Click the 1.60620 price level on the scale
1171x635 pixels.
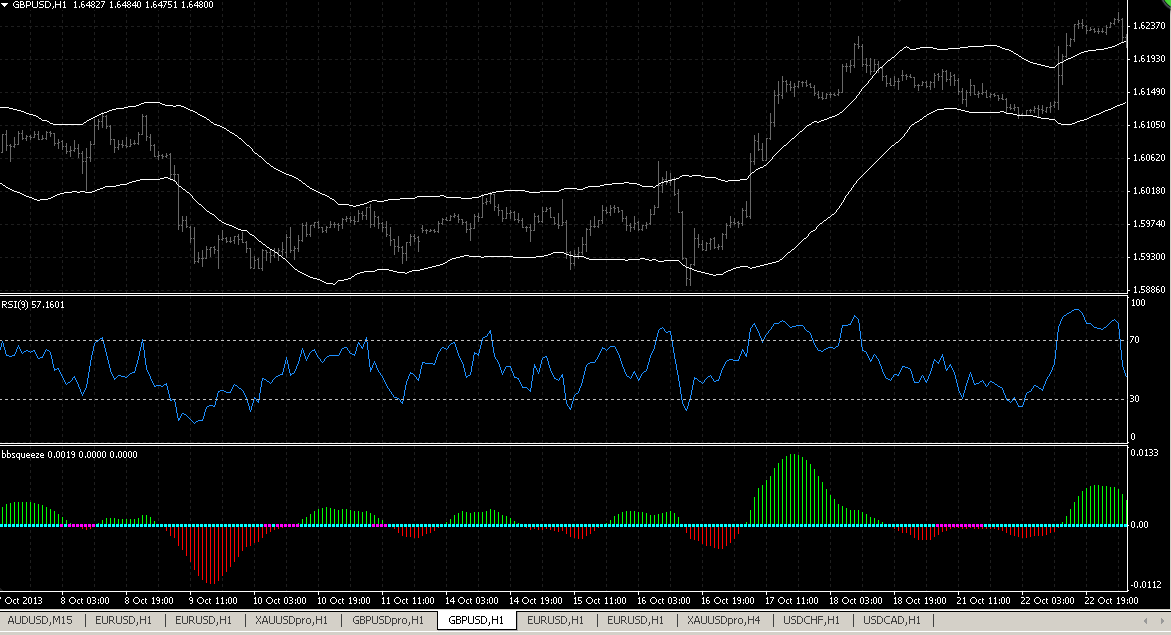pos(1149,158)
